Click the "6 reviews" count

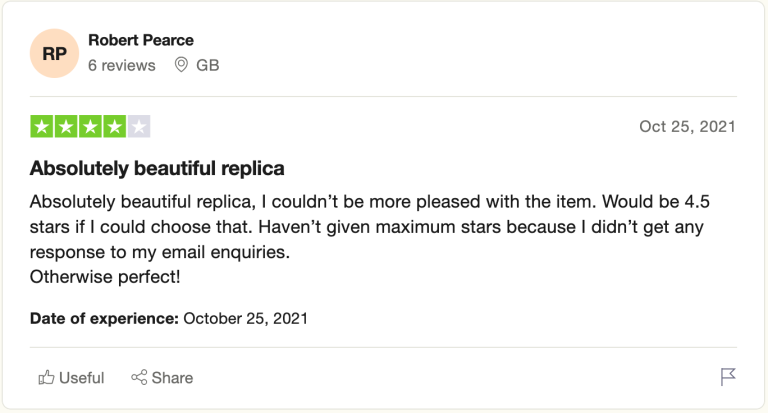point(122,65)
